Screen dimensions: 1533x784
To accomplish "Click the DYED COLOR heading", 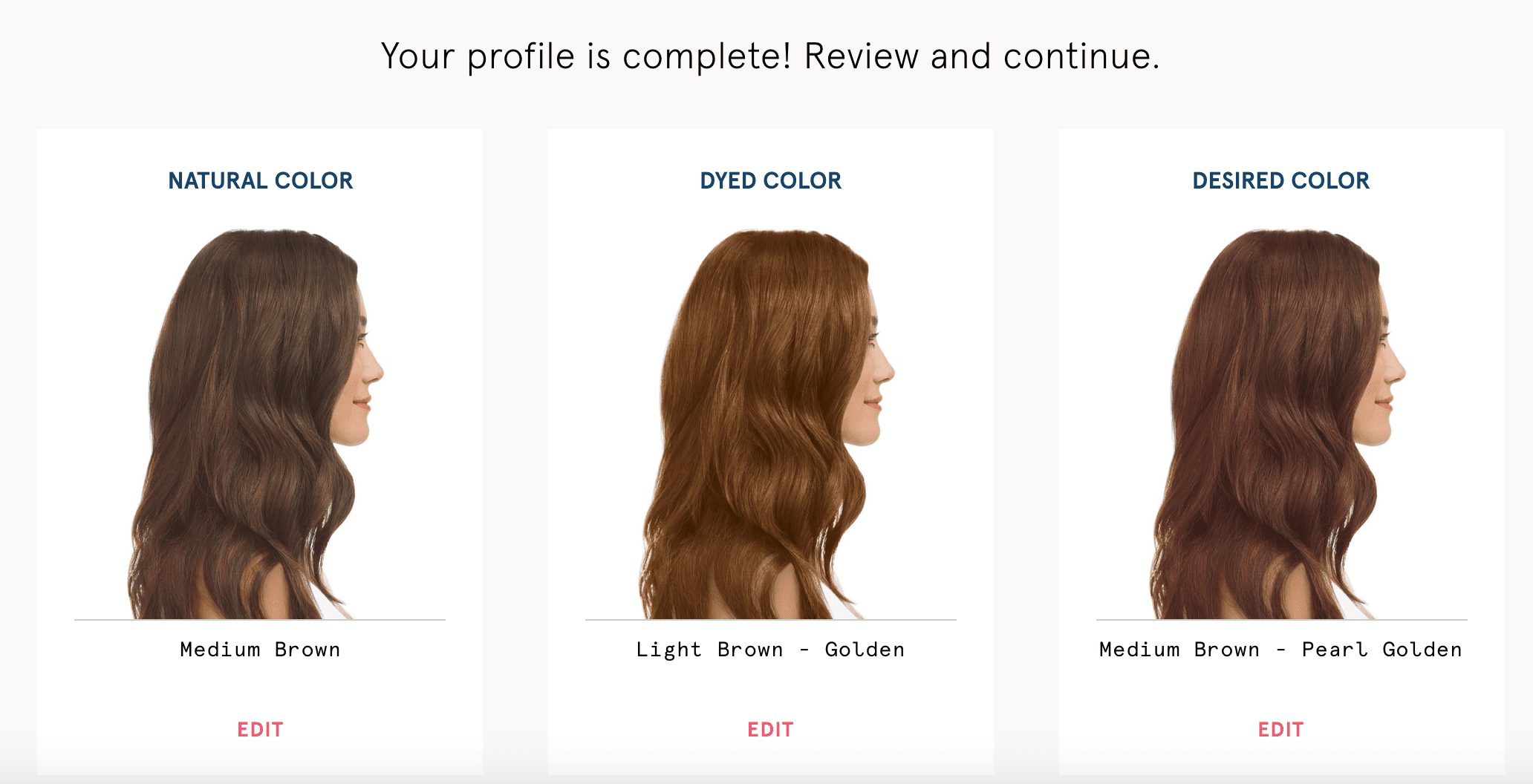I will click(x=770, y=180).
